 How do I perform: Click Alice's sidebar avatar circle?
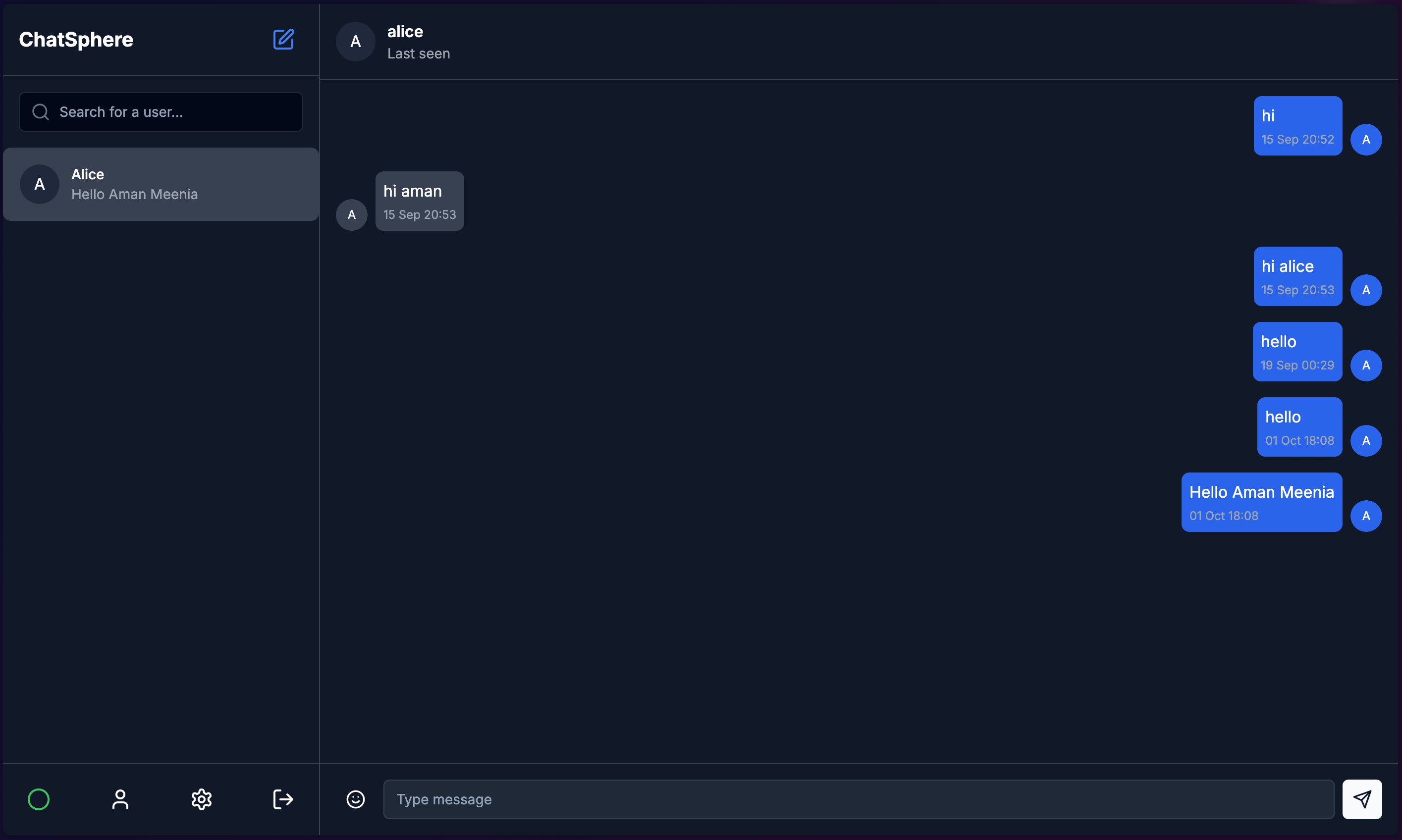point(40,184)
